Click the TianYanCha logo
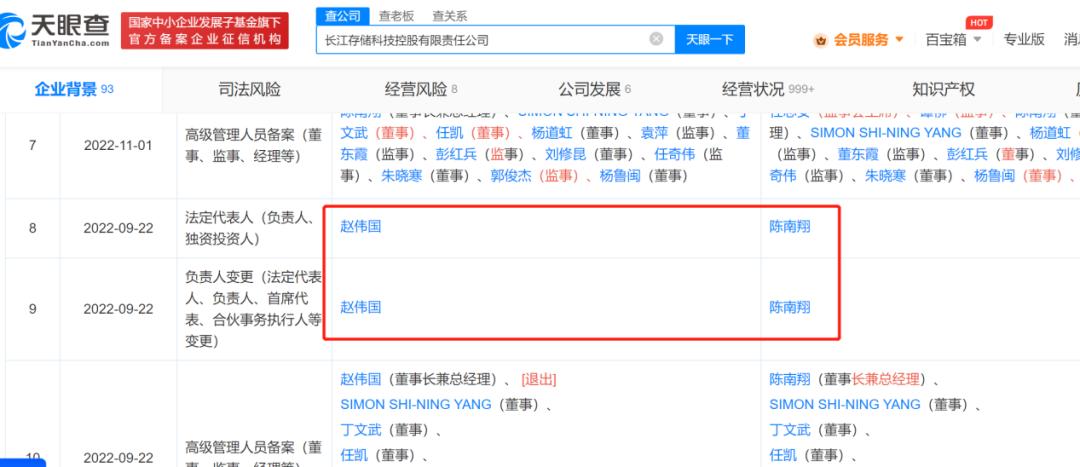 55,30
